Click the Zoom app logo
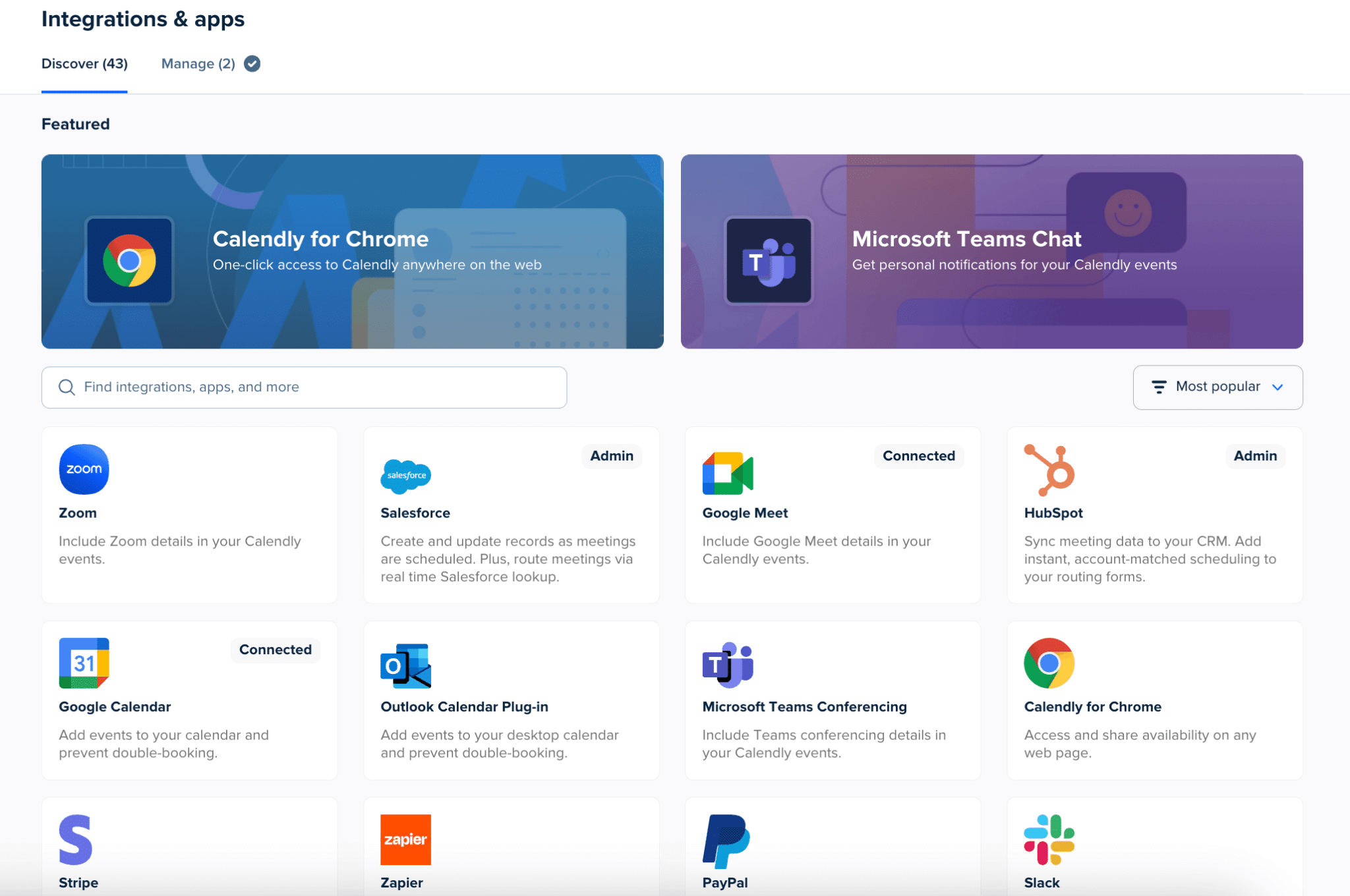The width and height of the screenshot is (1350, 896). pyautogui.click(x=84, y=469)
